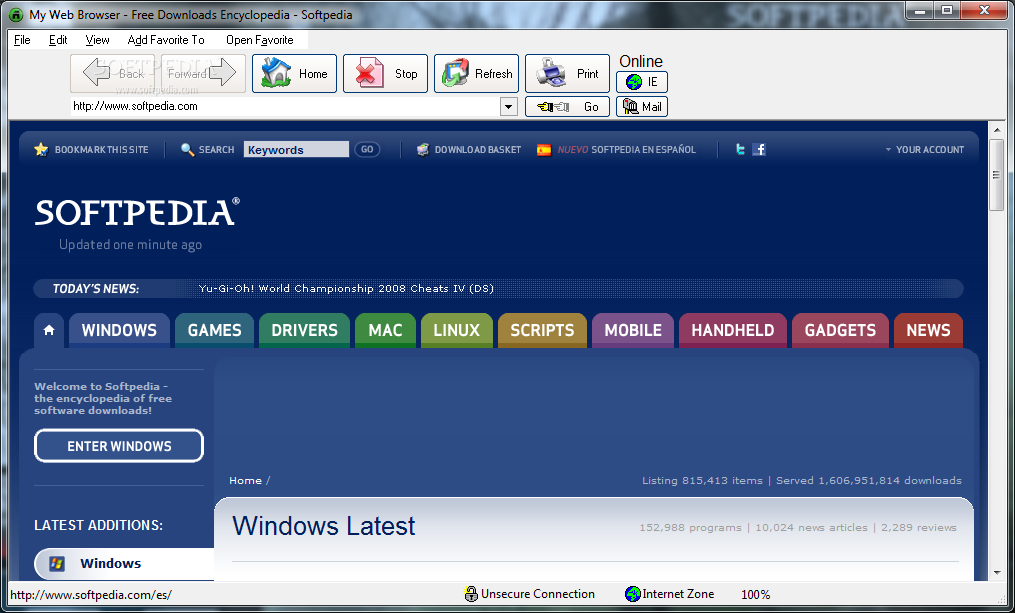The width and height of the screenshot is (1015, 613).
Task: Open the Download Basket link
Action: [477, 150]
